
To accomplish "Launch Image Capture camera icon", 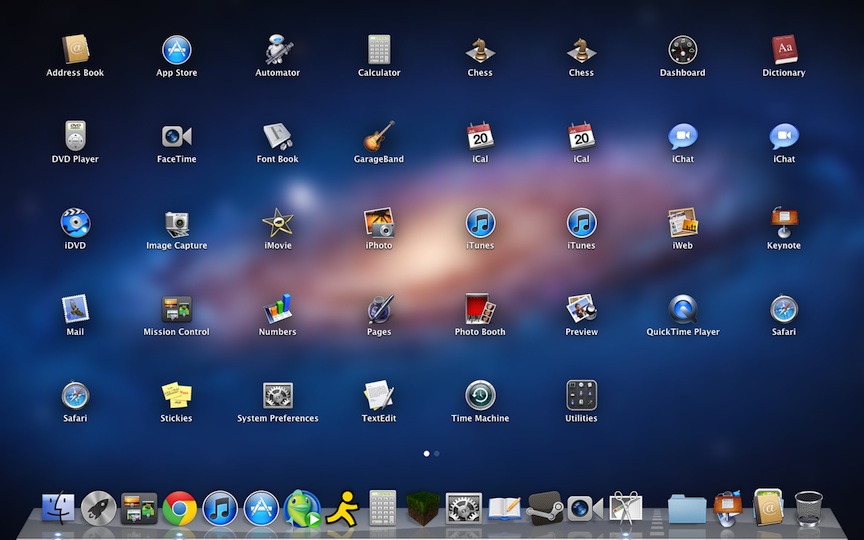I will point(176,223).
